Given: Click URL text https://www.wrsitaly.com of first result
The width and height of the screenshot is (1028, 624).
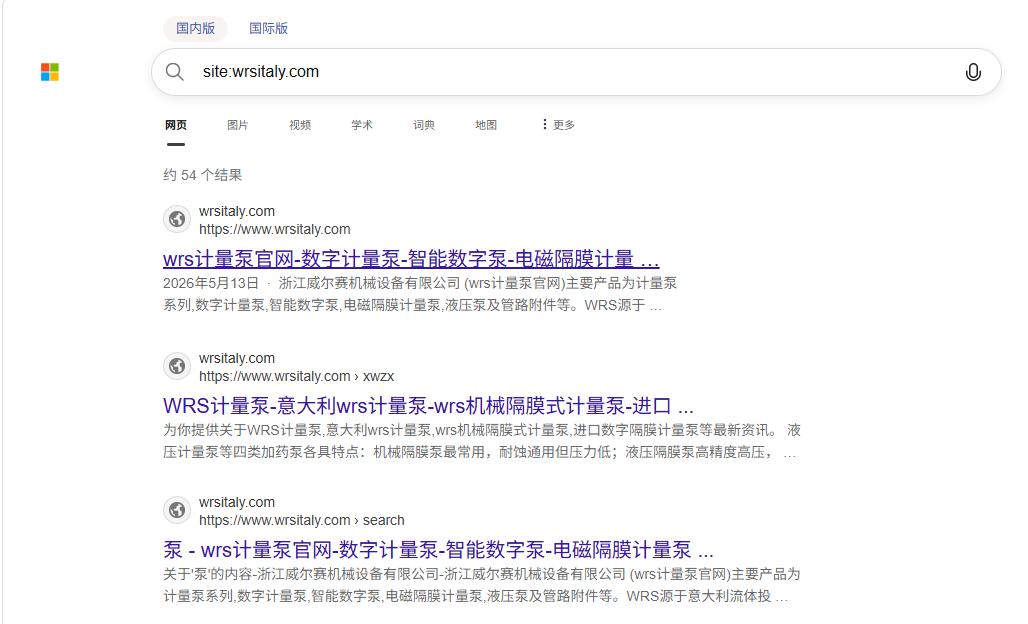Looking at the screenshot, I should (x=275, y=229).
